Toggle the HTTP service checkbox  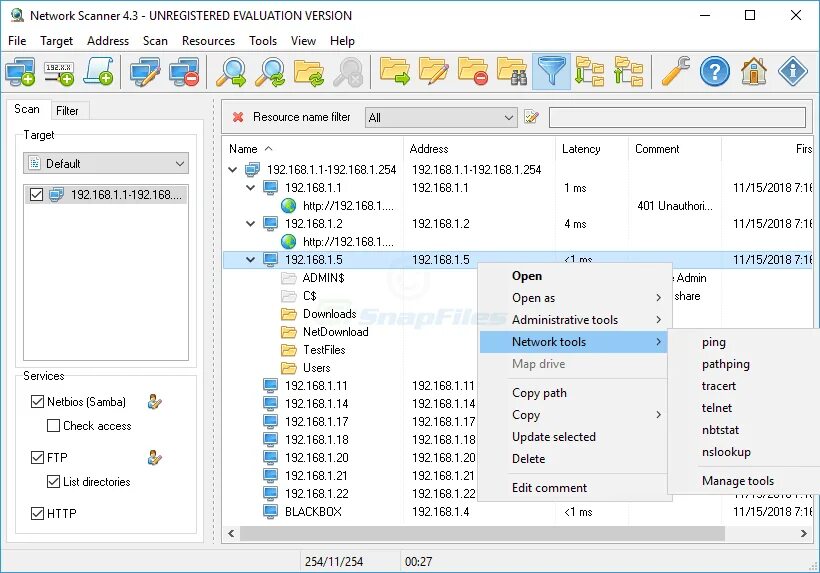click(x=37, y=514)
